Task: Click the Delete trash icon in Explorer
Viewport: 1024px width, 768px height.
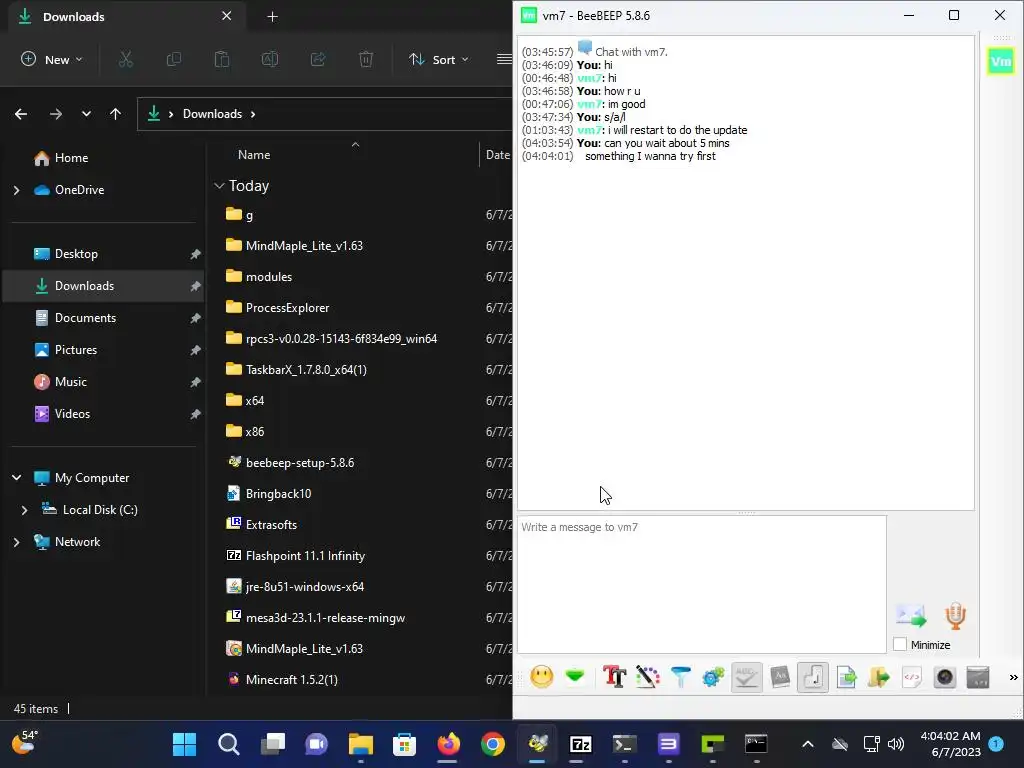Action: [x=366, y=59]
